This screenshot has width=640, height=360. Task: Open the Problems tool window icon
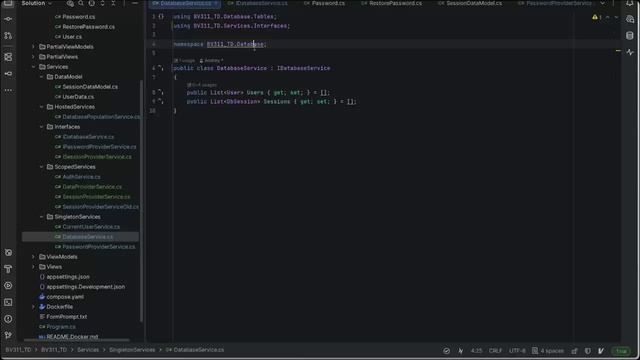pyautogui.click(x=8, y=319)
